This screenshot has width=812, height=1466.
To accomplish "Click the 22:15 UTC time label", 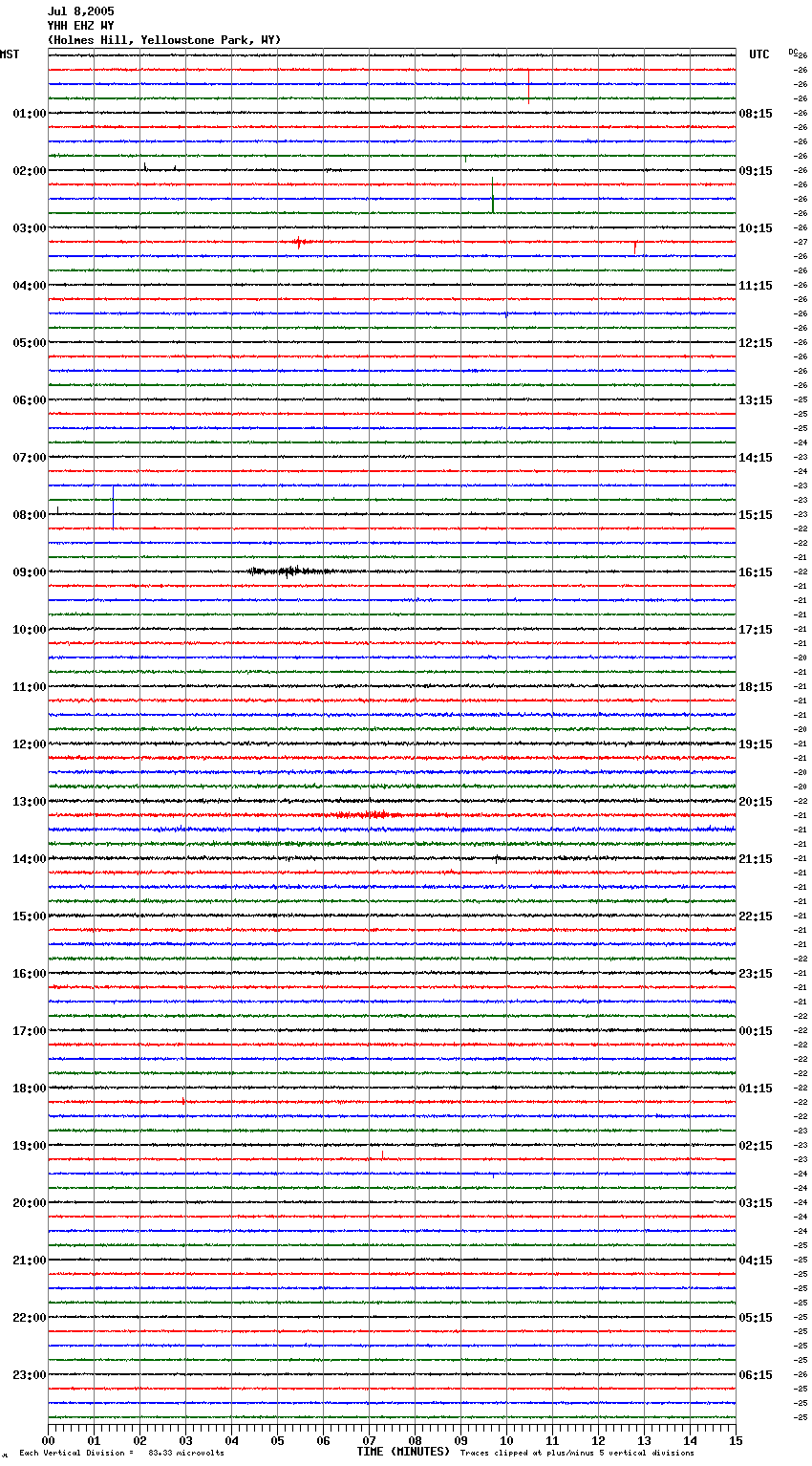I will (x=756, y=916).
